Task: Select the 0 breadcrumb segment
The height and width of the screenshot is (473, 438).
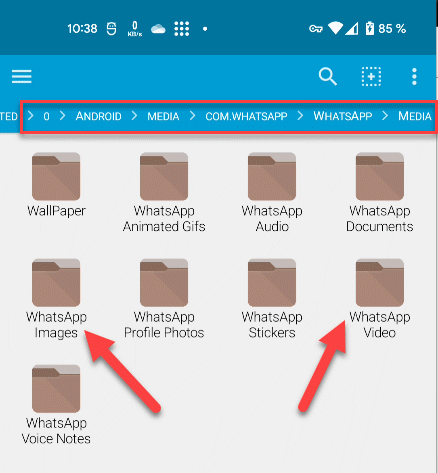Action: 46,116
